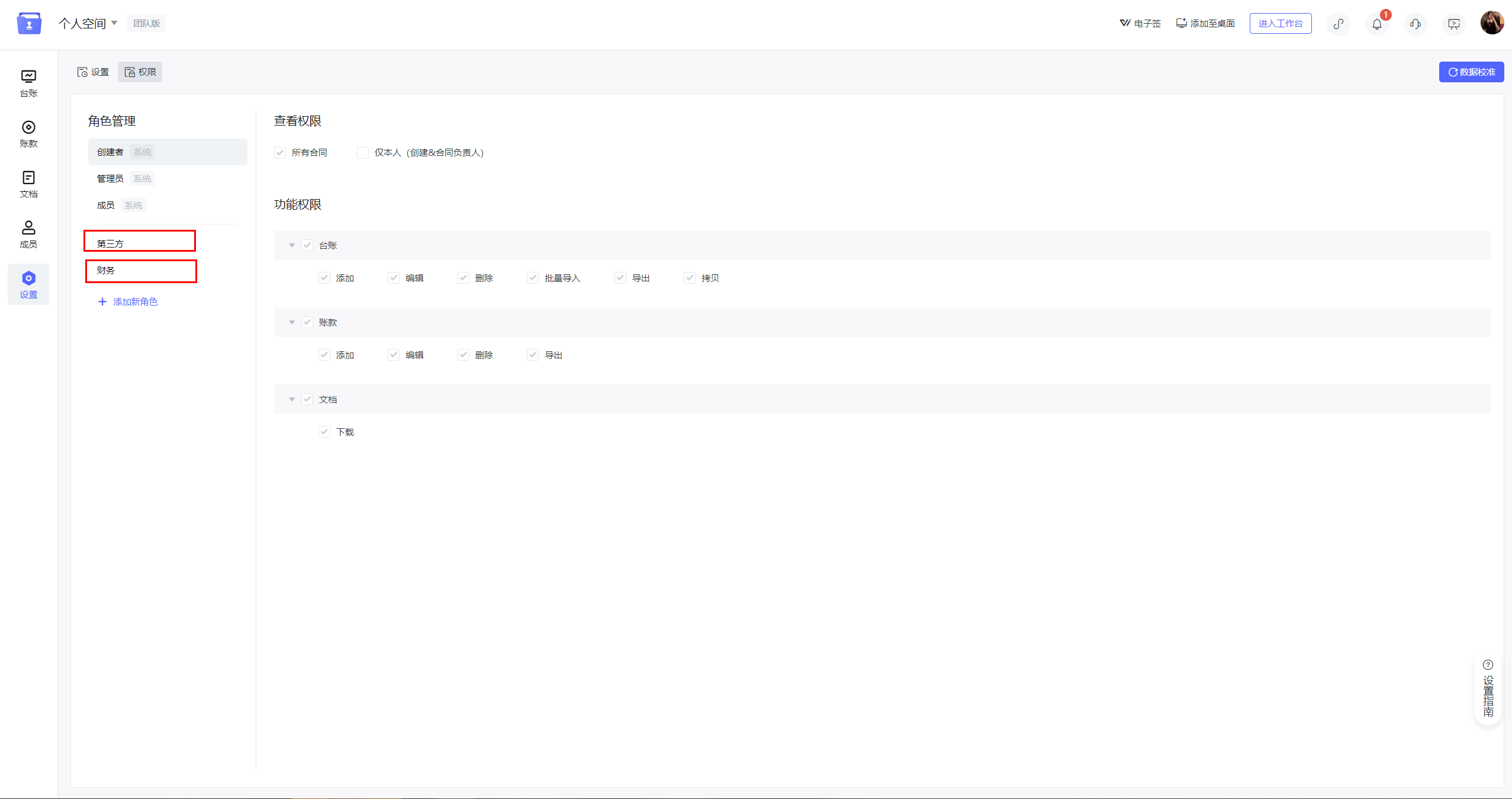The height and width of the screenshot is (799, 1512).
Task: Click the user avatar at top right
Action: click(1492, 23)
